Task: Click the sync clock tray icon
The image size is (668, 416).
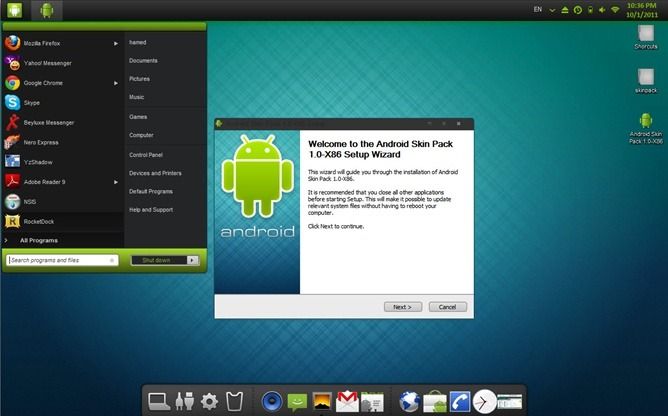Action: click(x=578, y=10)
